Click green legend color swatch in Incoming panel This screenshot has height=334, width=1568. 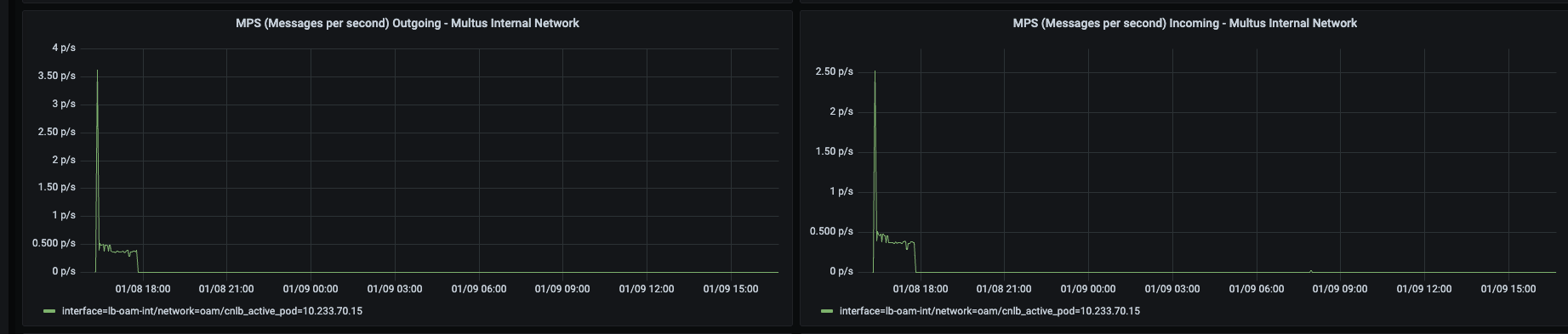point(827,312)
